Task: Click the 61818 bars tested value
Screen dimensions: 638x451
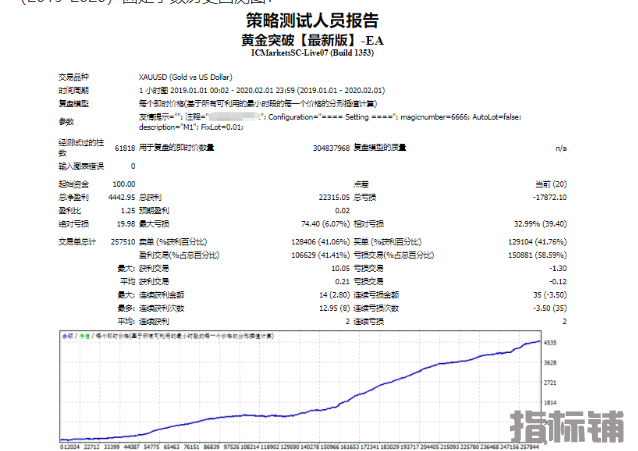Action: pos(123,148)
